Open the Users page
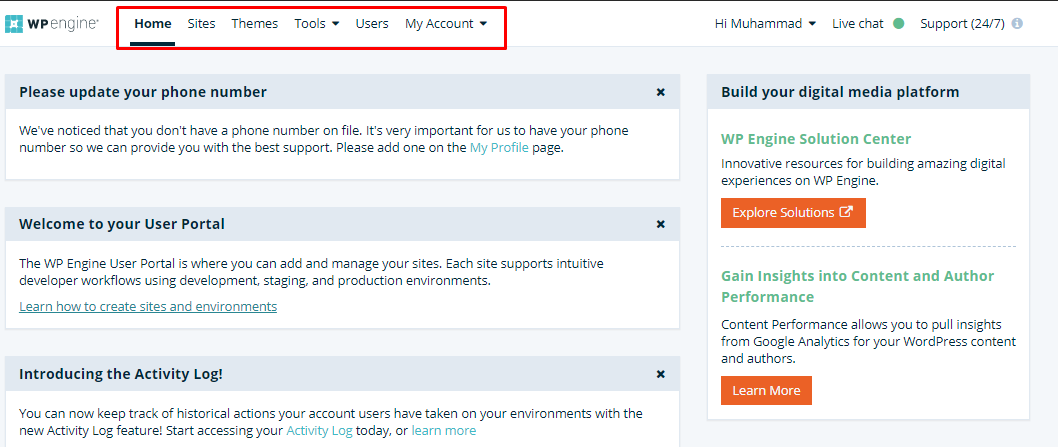This screenshot has width=1058, height=447. click(x=372, y=24)
